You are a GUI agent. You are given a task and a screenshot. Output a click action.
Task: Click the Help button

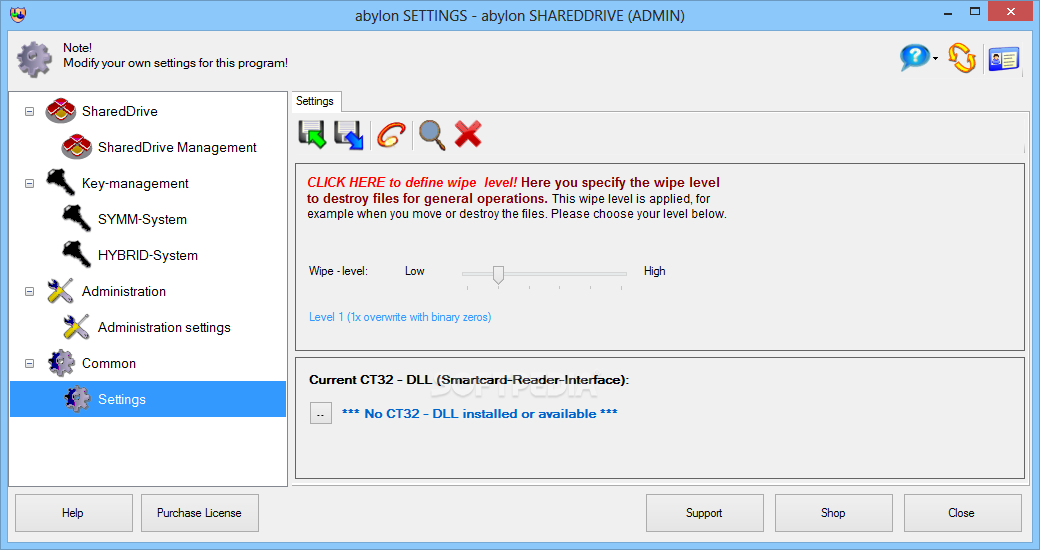(x=74, y=513)
